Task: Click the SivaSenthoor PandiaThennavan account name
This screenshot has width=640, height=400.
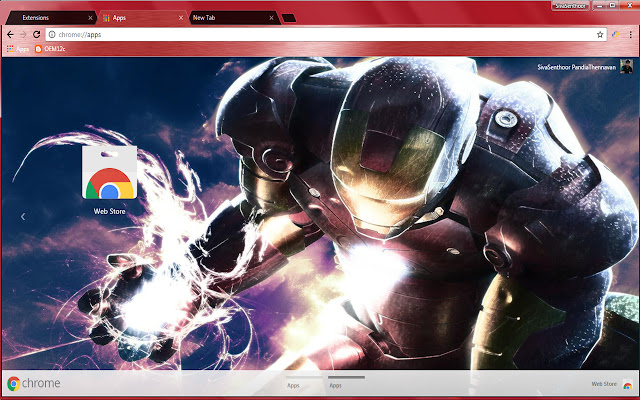Action: click(576, 67)
